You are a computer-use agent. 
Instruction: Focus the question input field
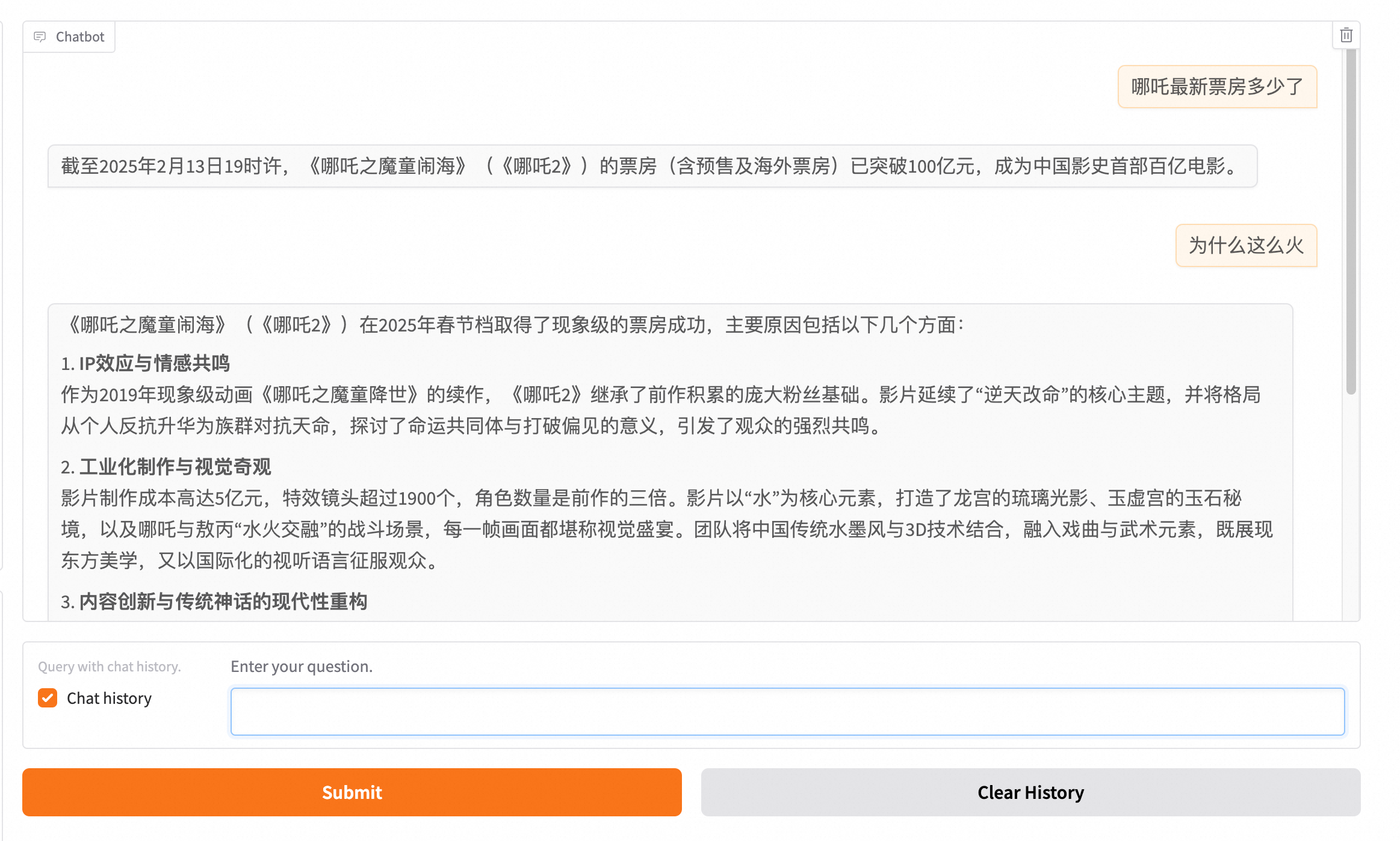click(x=787, y=712)
